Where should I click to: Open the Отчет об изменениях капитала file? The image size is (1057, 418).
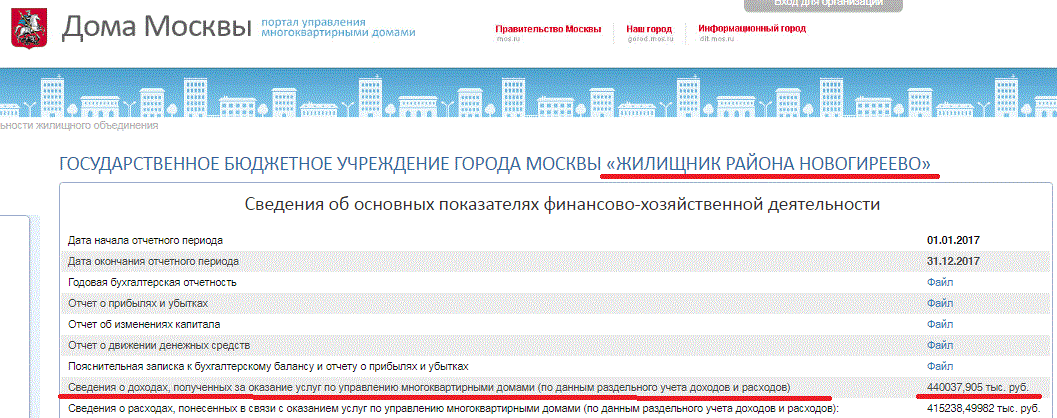click(x=940, y=324)
